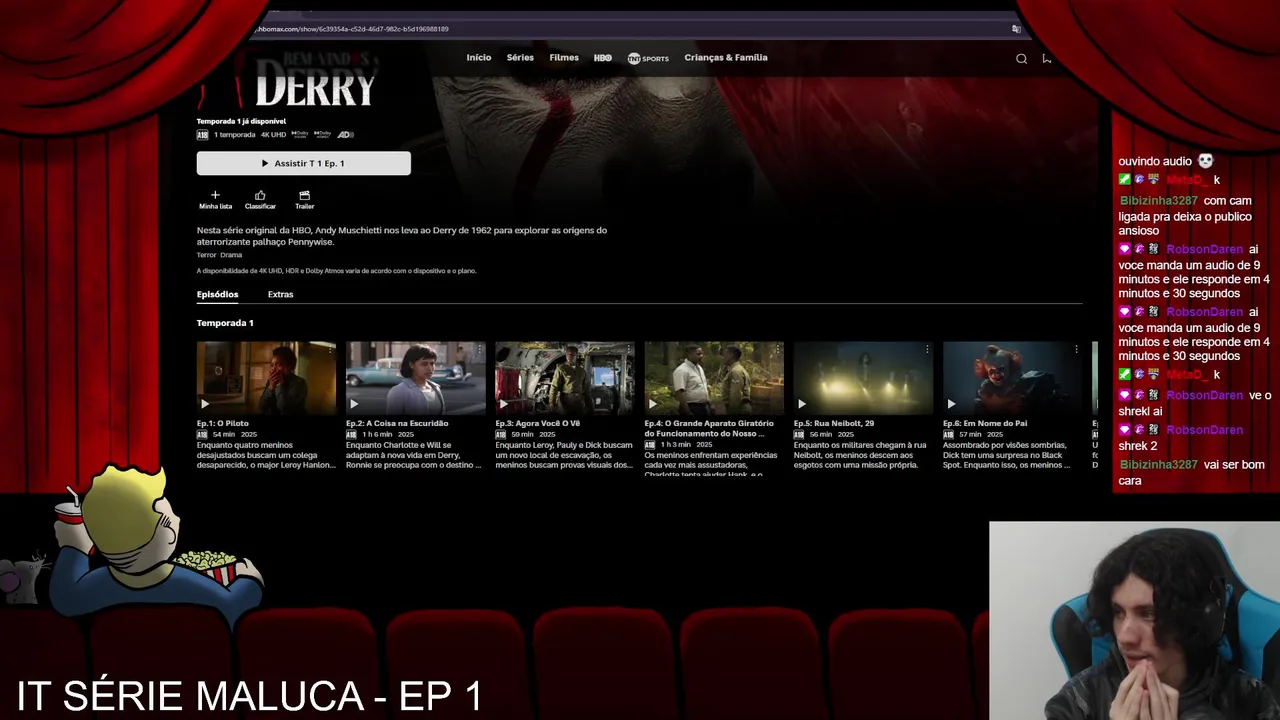Click the title Ep.5: Rua Neibolt, 29

(834, 423)
